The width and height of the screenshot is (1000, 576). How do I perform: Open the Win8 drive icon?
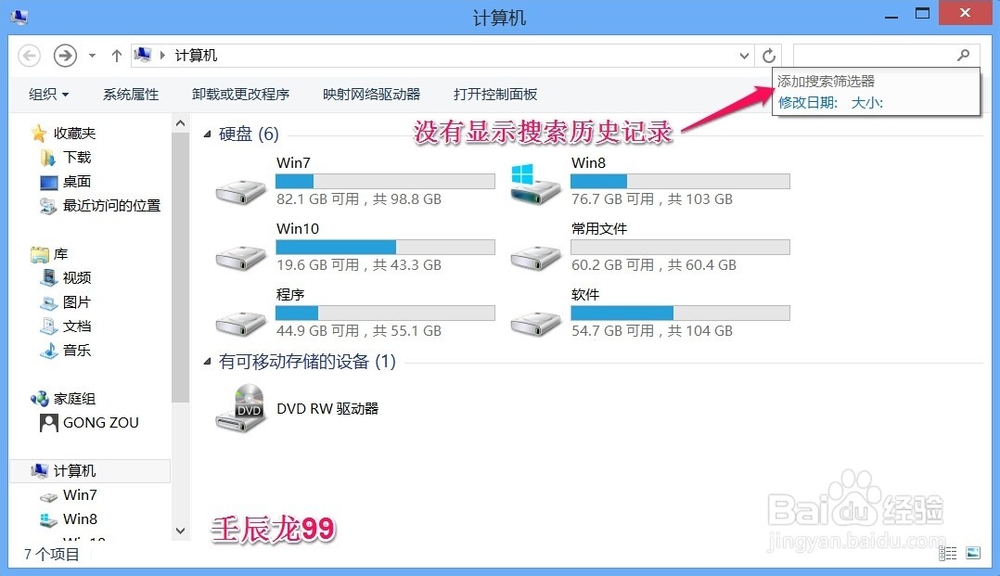coord(536,183)
